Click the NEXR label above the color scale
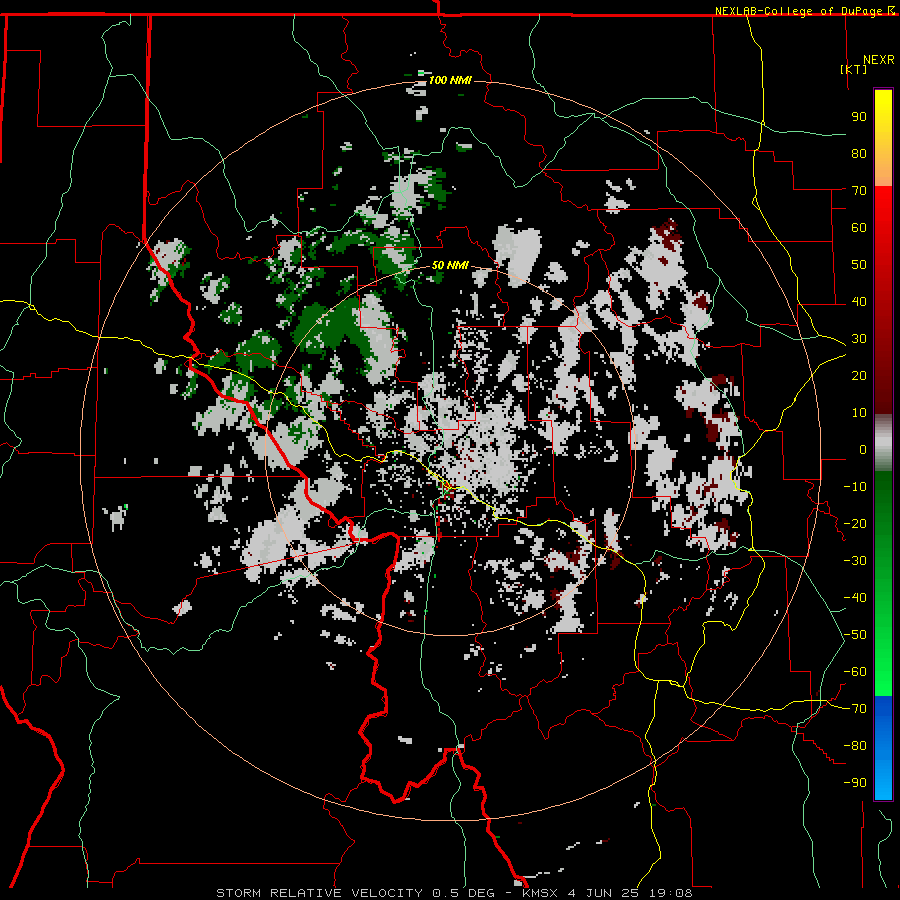Image resolution: width=900 pixels, height=900 pixels. pyautogui.click(x=879, y=60)
